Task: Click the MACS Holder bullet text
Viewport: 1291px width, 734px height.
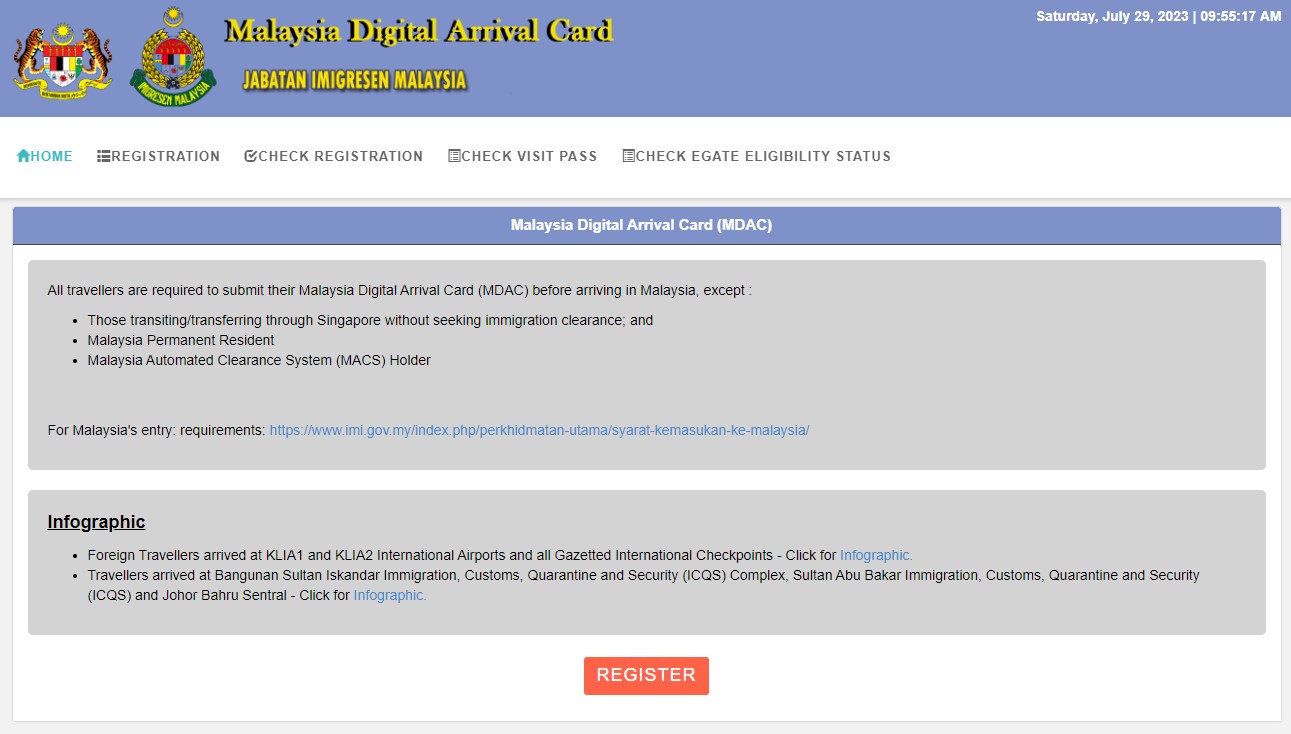Action: 259,360
